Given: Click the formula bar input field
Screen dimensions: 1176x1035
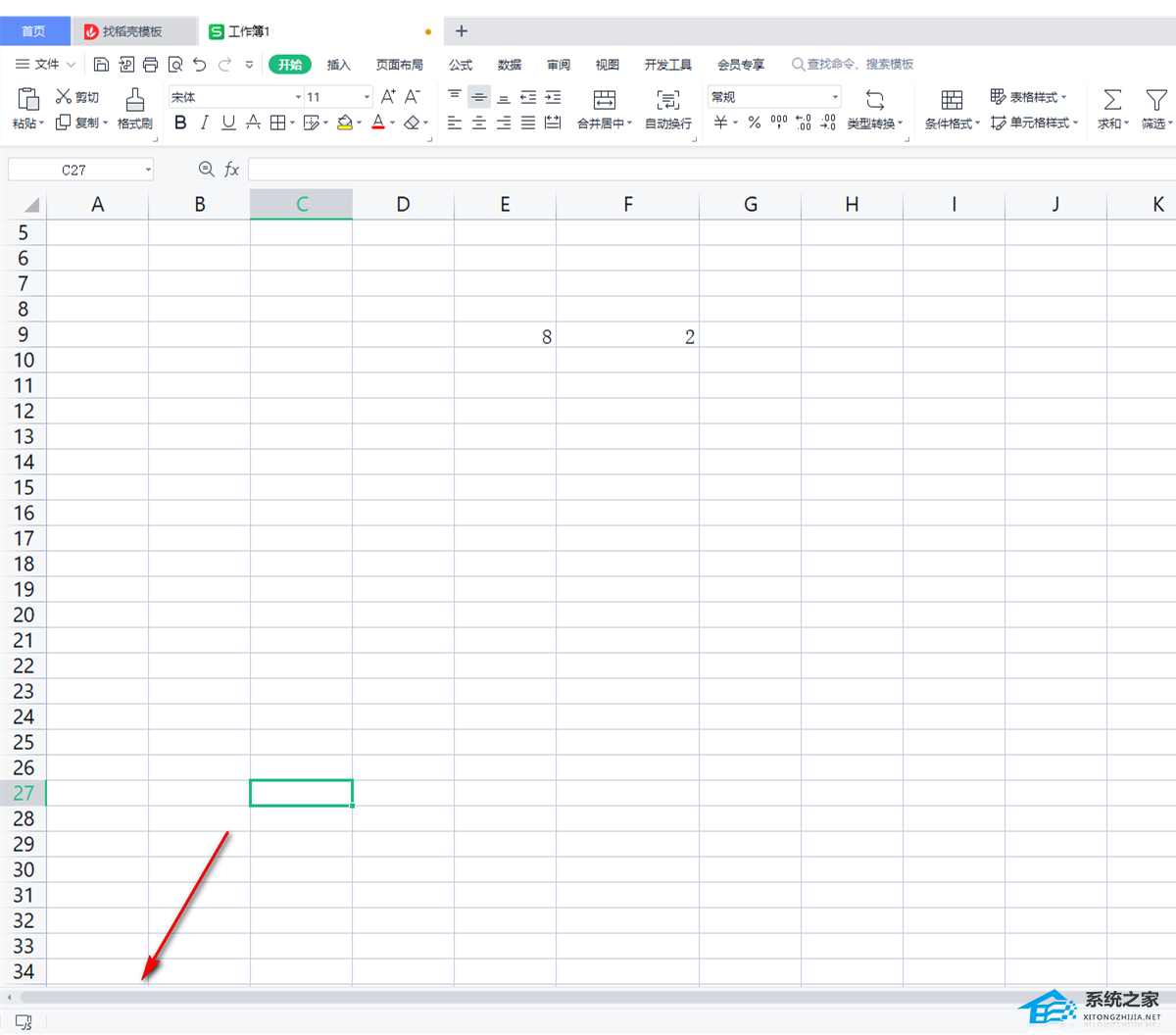Looking at the screenshot, I should [x=711, y=170].
